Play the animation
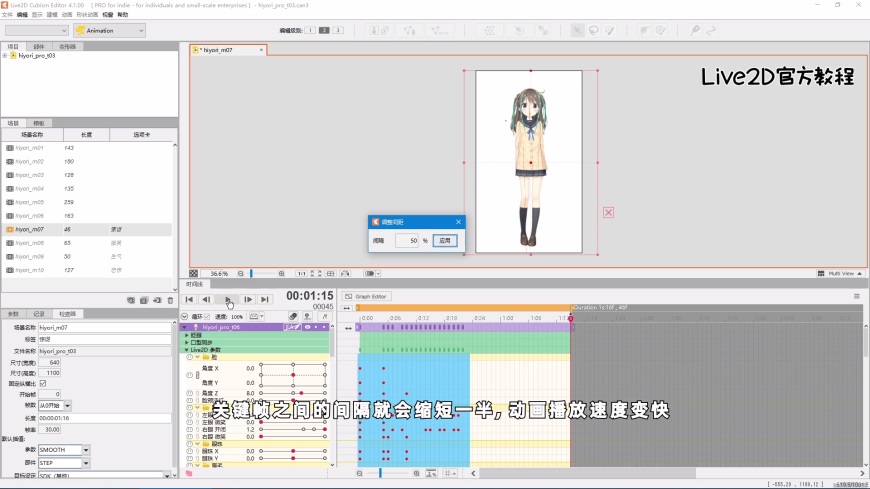Image resolution: width=870 pixels, height=489 pixels. [x=227, y=299]
